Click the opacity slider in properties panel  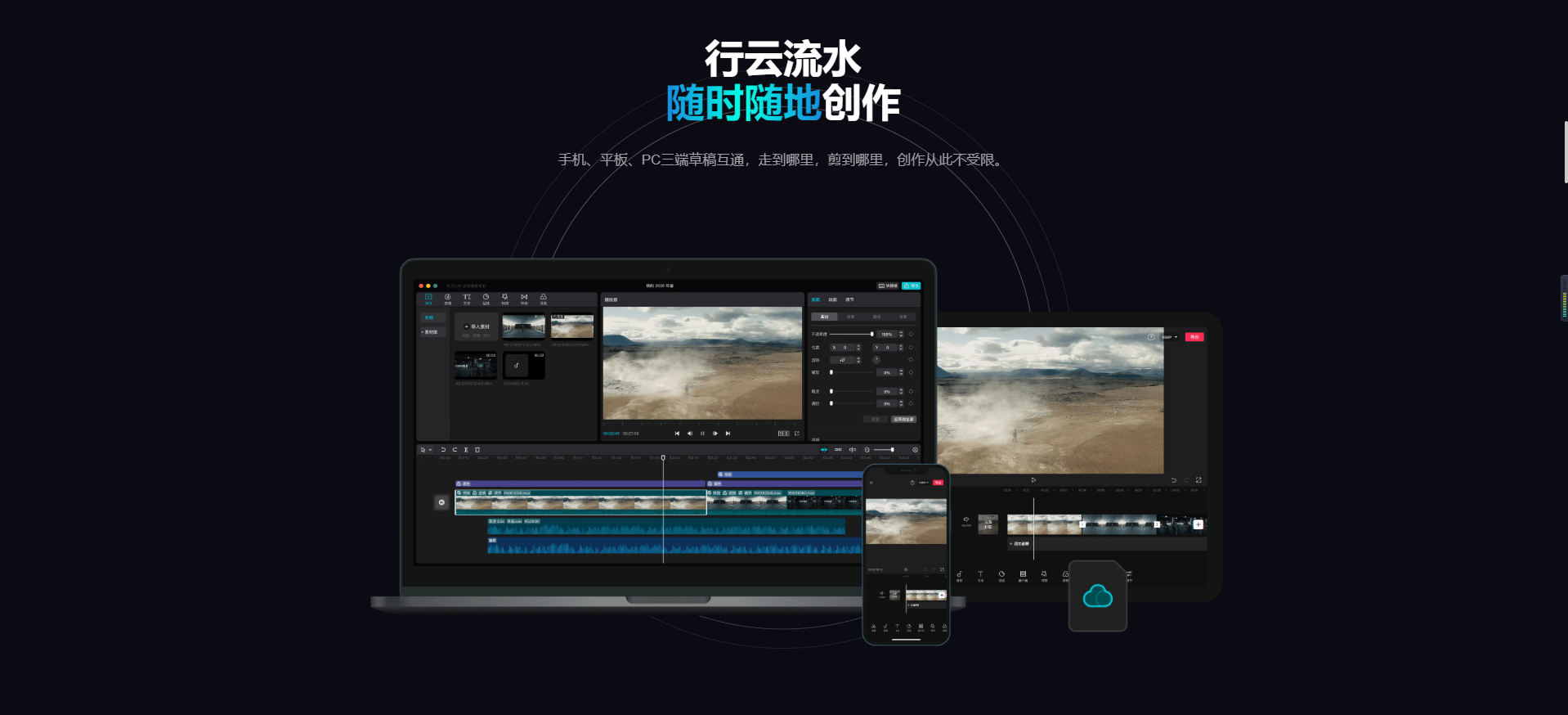click(850, 334)
